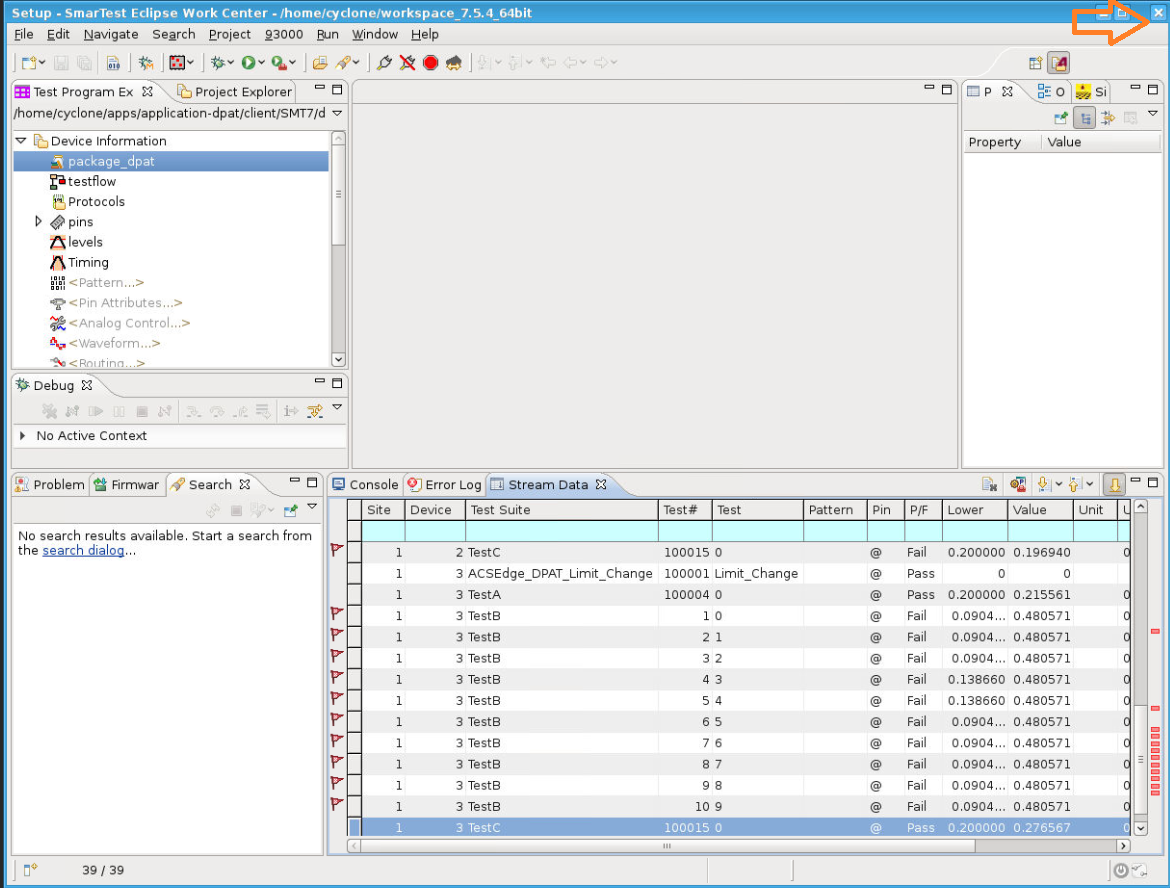Viewport: 1170px width, 888px height.
Task: Open the 93000 menu
Action: click(284, 34)
